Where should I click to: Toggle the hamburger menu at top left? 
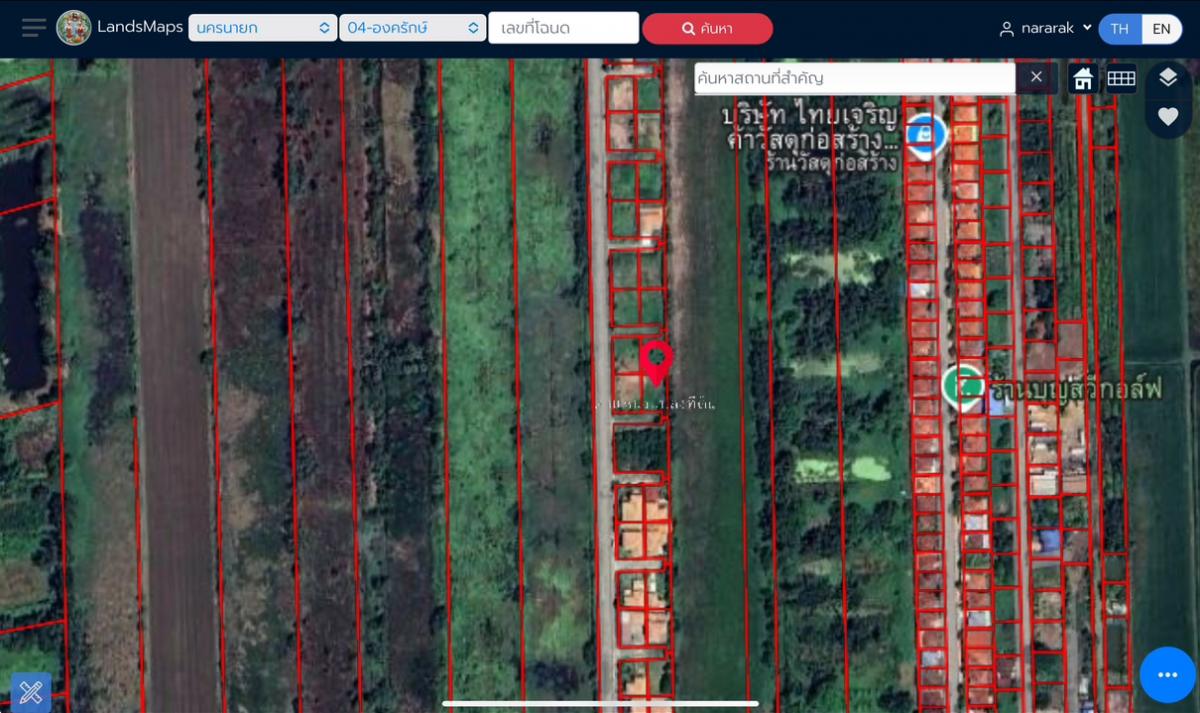33,27
